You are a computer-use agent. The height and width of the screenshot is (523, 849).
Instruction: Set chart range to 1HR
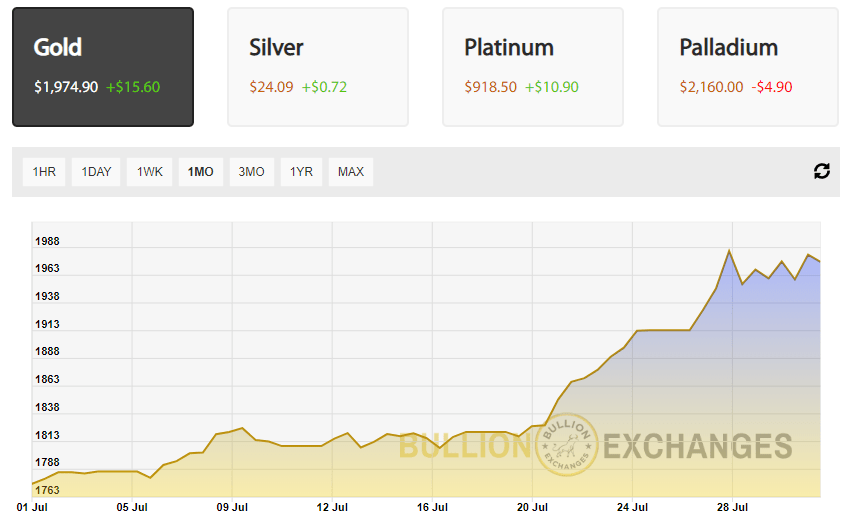point(44,172)
